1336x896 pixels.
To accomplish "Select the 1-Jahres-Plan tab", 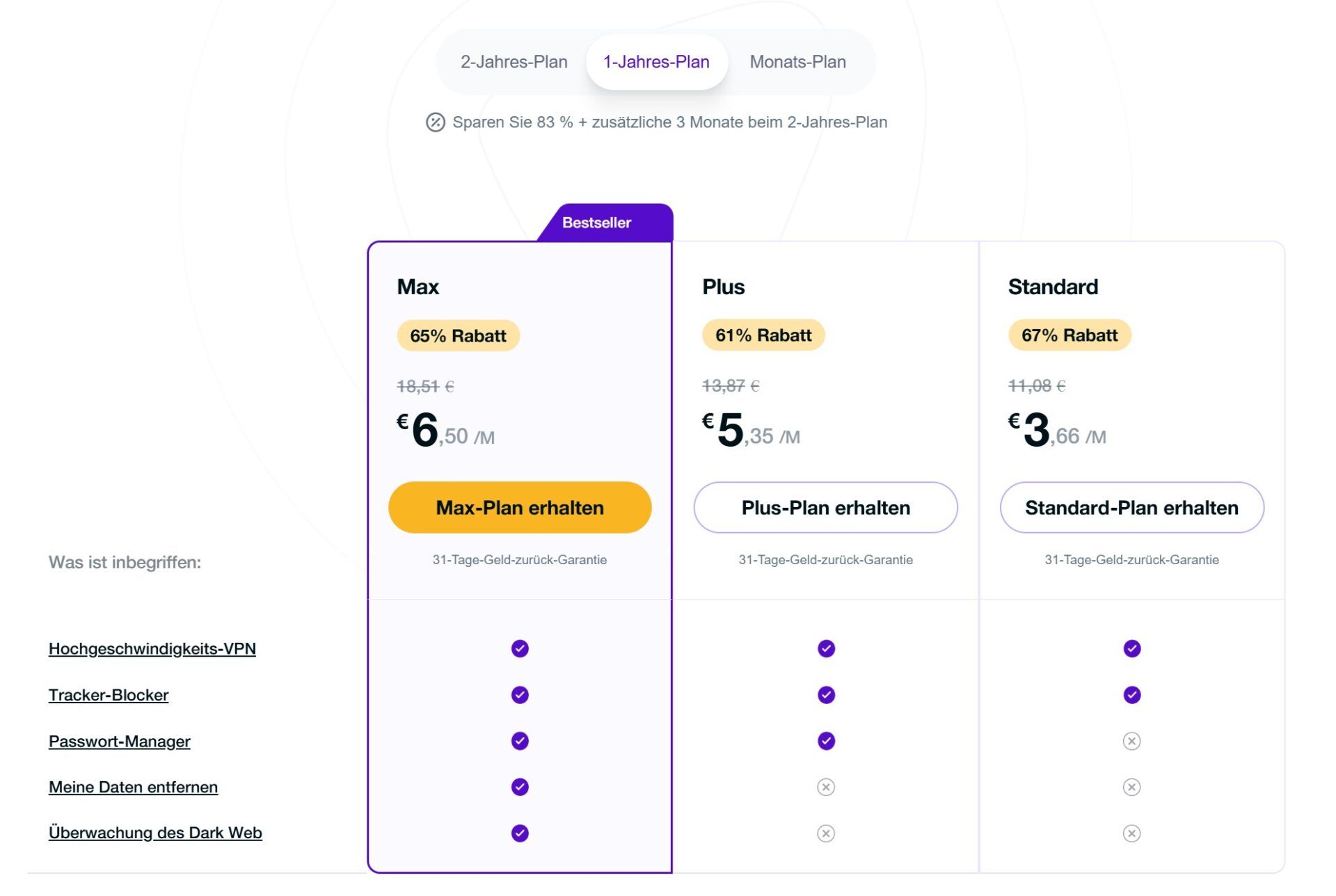I will click(656, 62).
